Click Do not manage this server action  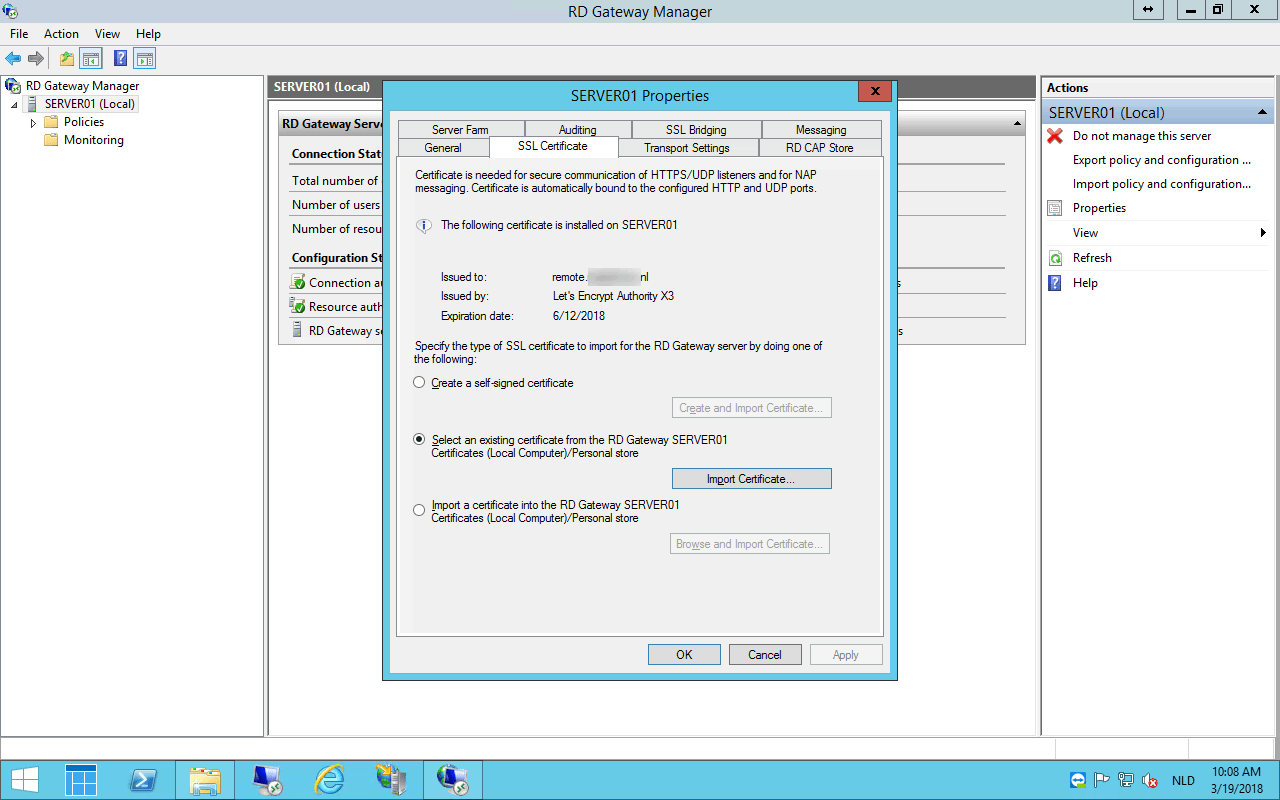pos(1142,136)
